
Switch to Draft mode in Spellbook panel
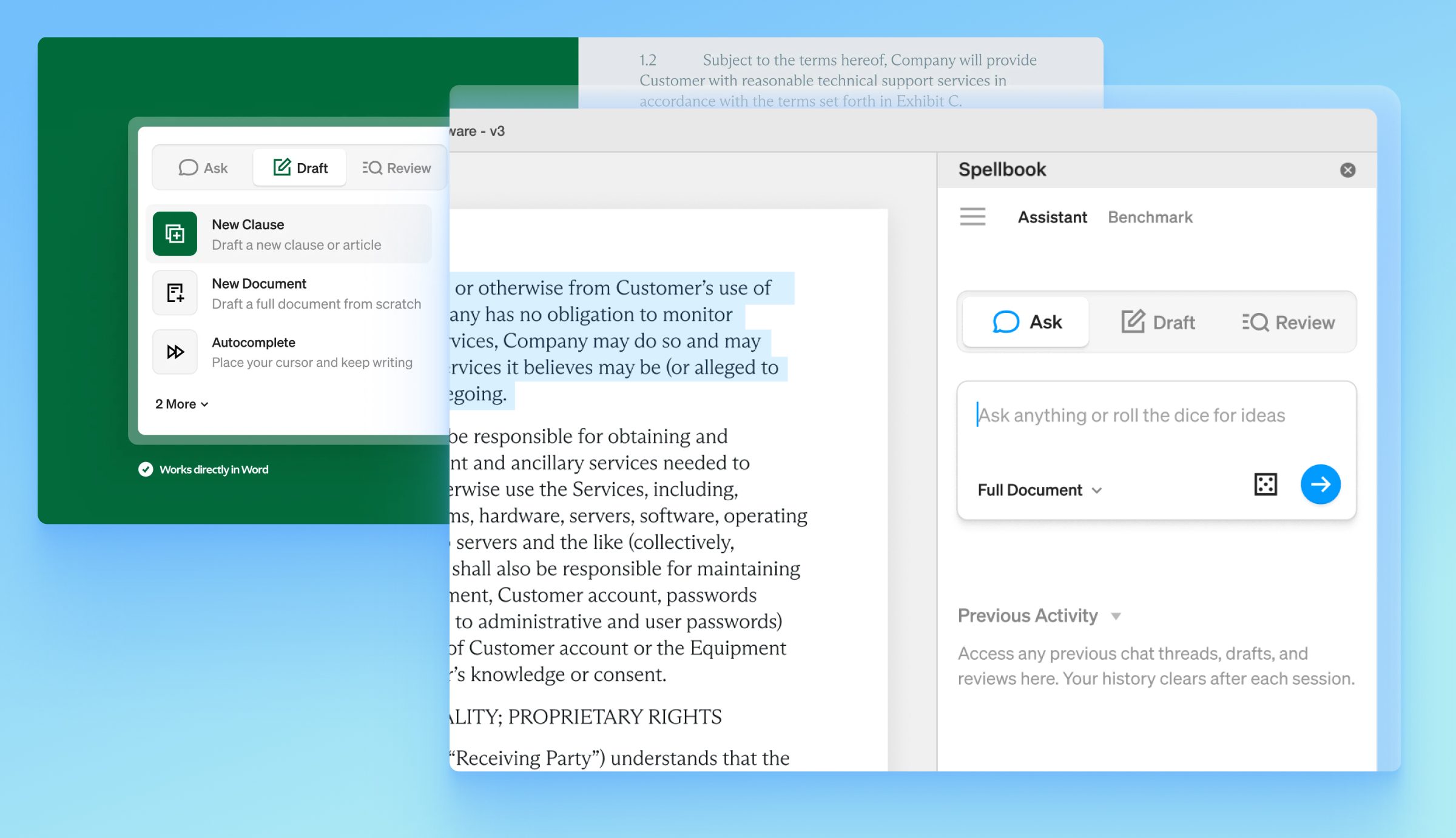(1158, 322)
